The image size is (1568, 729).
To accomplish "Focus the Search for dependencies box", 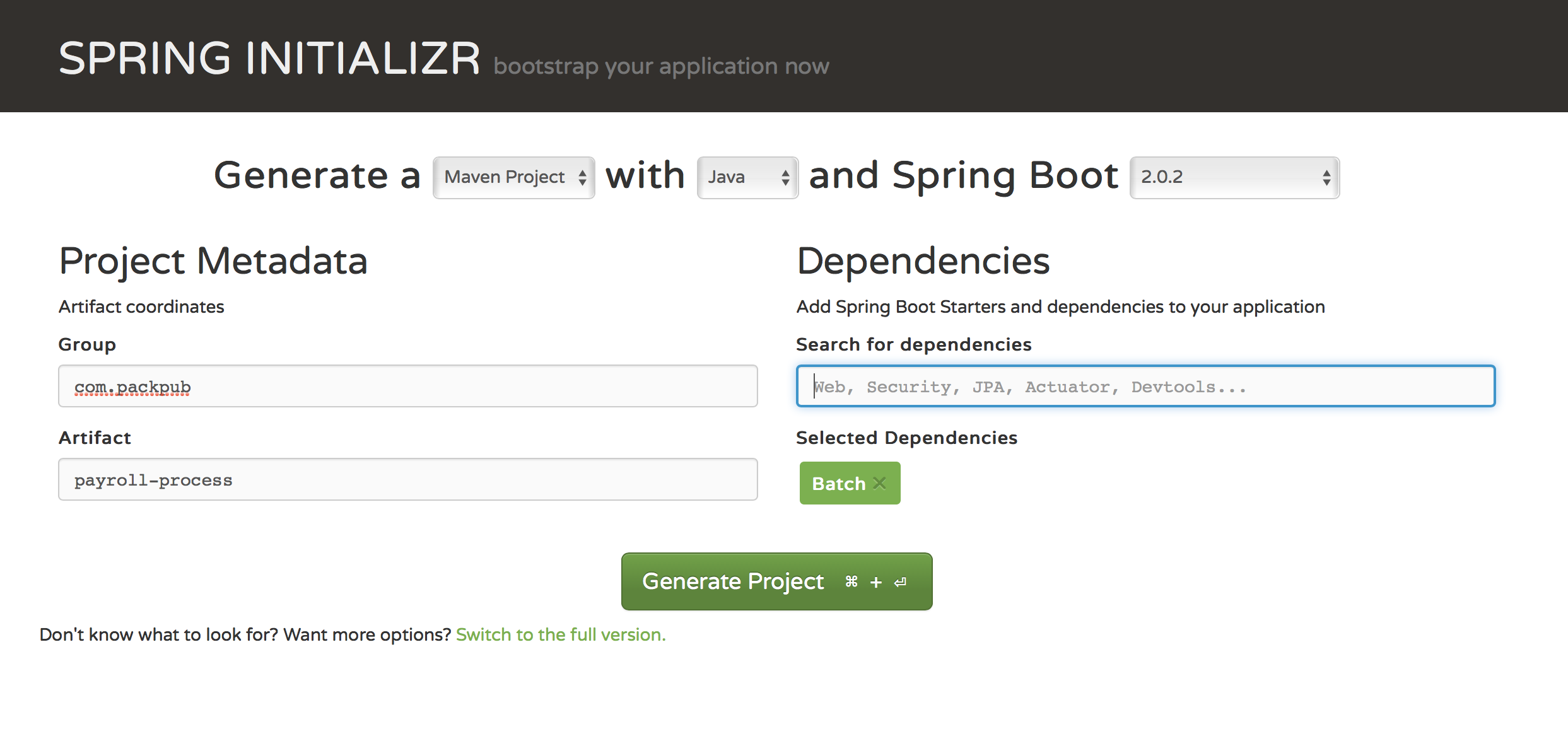I will [x=1145, y=386].
